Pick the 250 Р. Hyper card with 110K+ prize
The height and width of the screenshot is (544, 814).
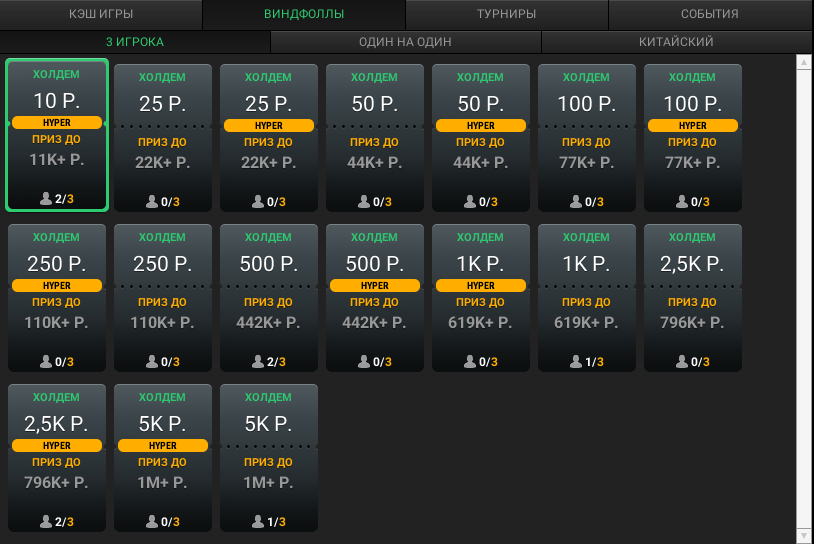(57, 297)
